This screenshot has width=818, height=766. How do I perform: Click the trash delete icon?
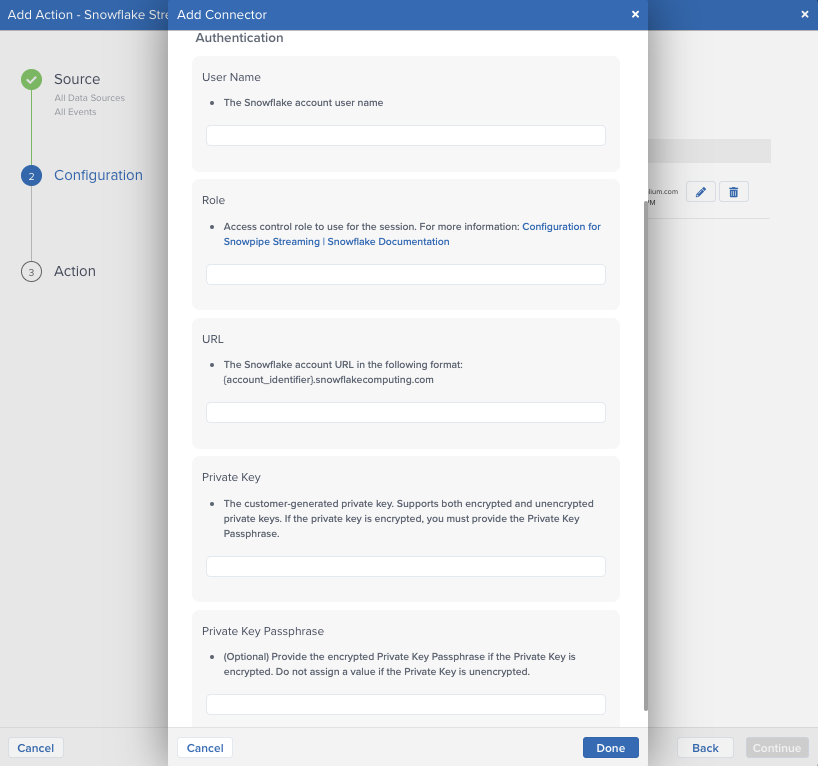tap(733, 192)
